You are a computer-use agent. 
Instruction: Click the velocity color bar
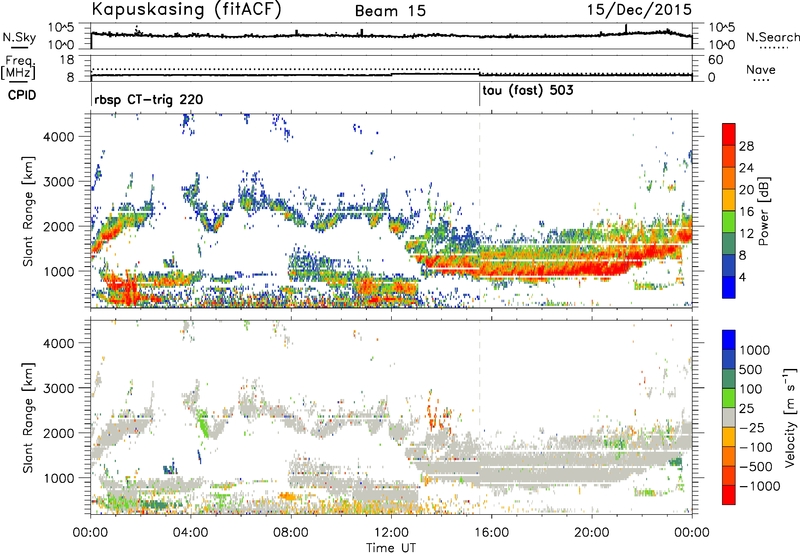[729, 417]
